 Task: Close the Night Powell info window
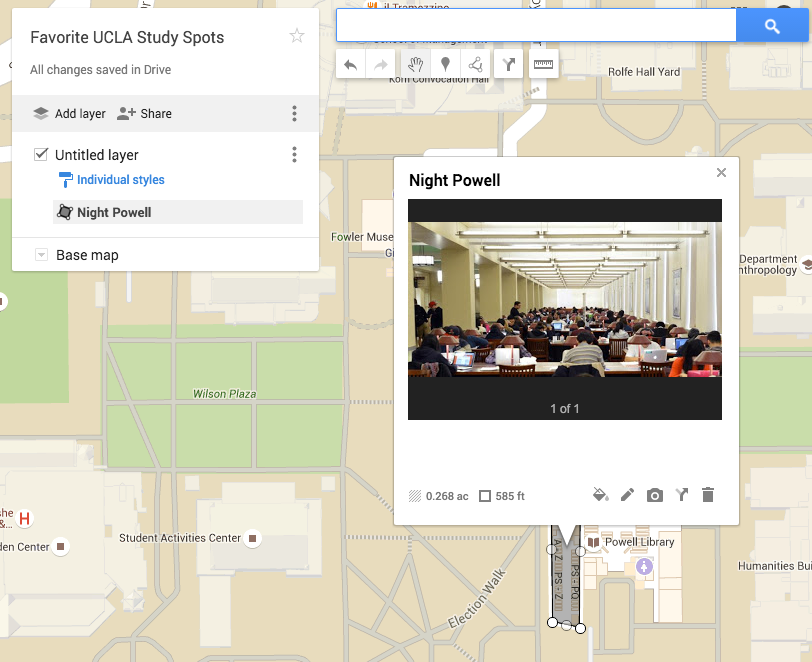(x=721, y=172)
